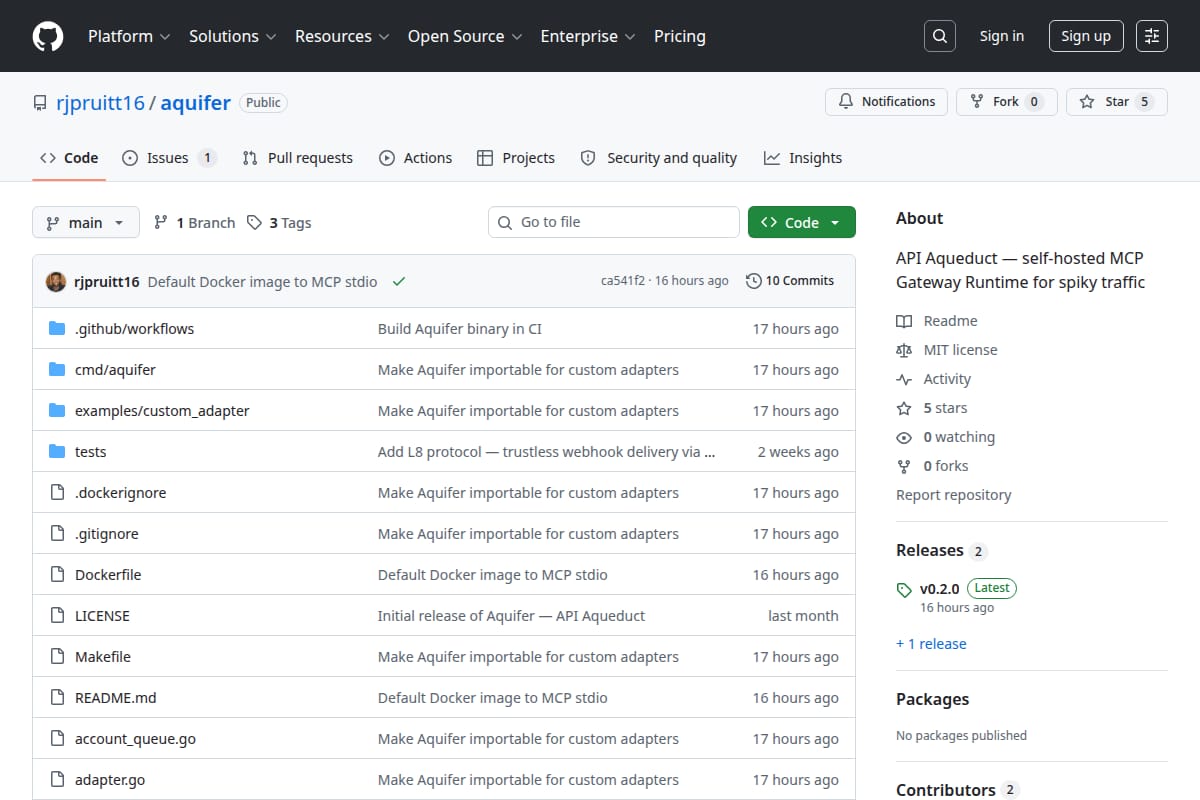Screen dimensions: 1200x800
Task: View 1 Branch link
Action: (x=194, y=223)
